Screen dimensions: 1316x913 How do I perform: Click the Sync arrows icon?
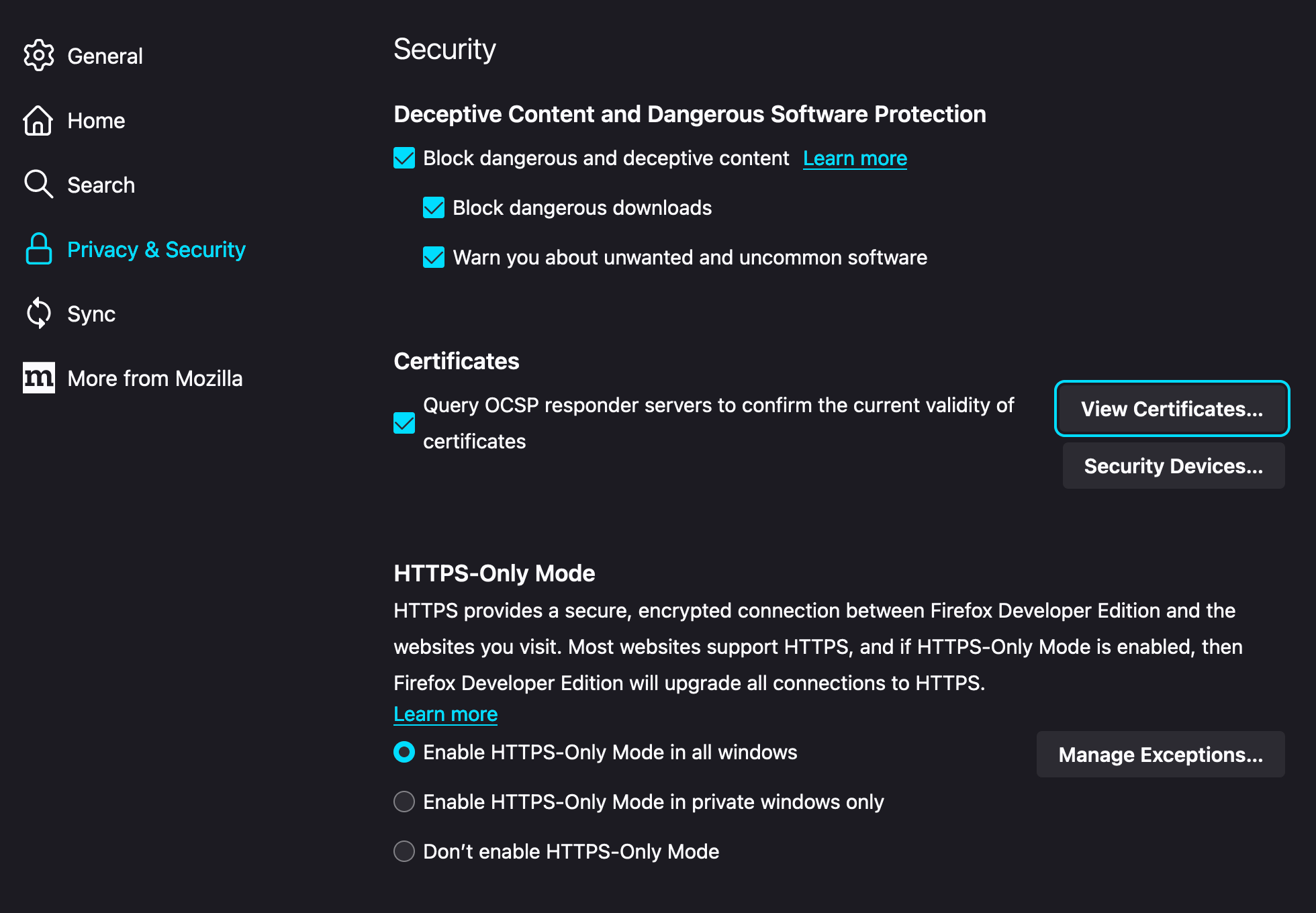(38, 314)
